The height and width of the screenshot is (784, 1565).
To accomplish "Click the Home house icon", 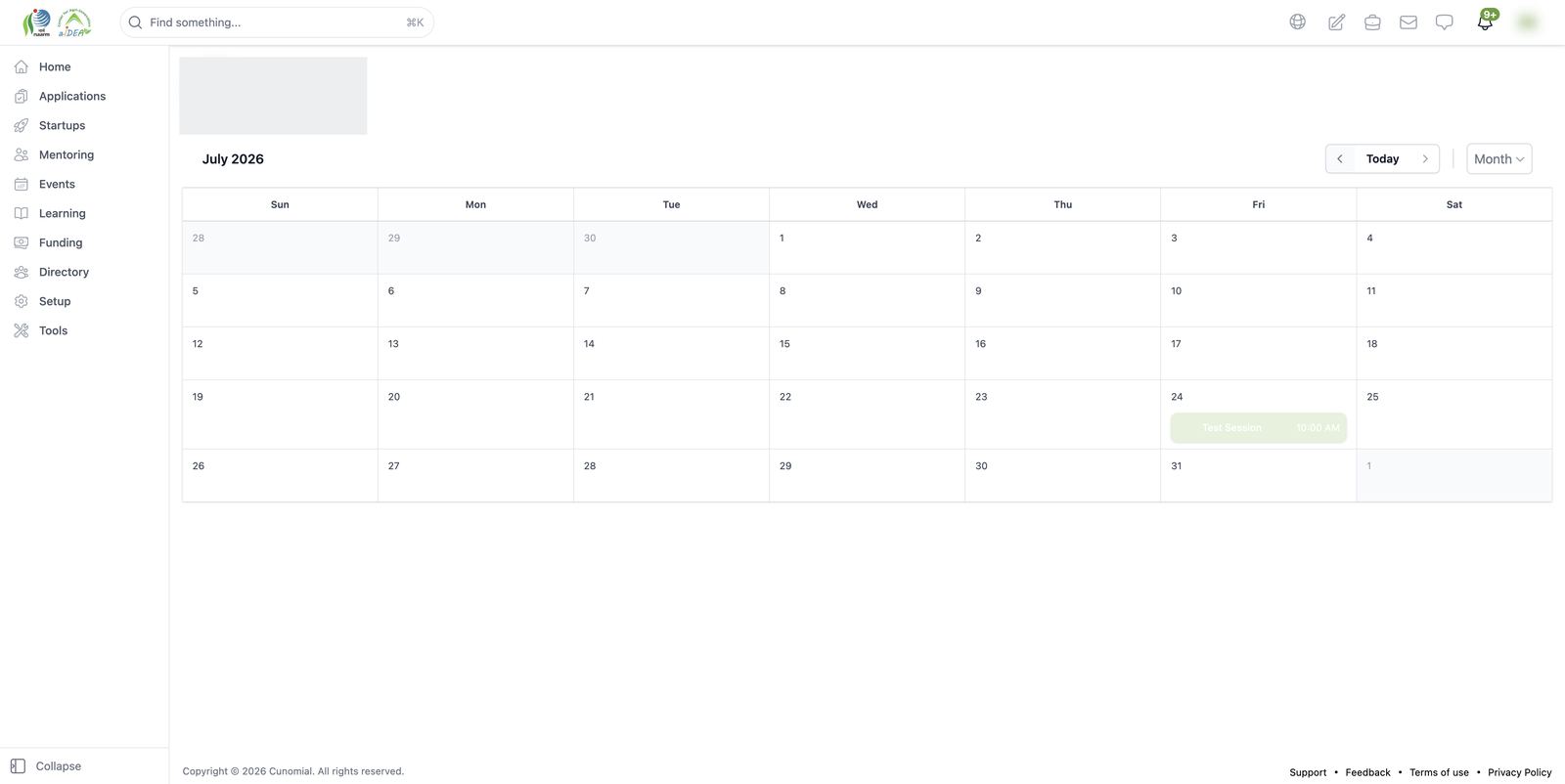I will pyautogui.click(x=21, y=66).
